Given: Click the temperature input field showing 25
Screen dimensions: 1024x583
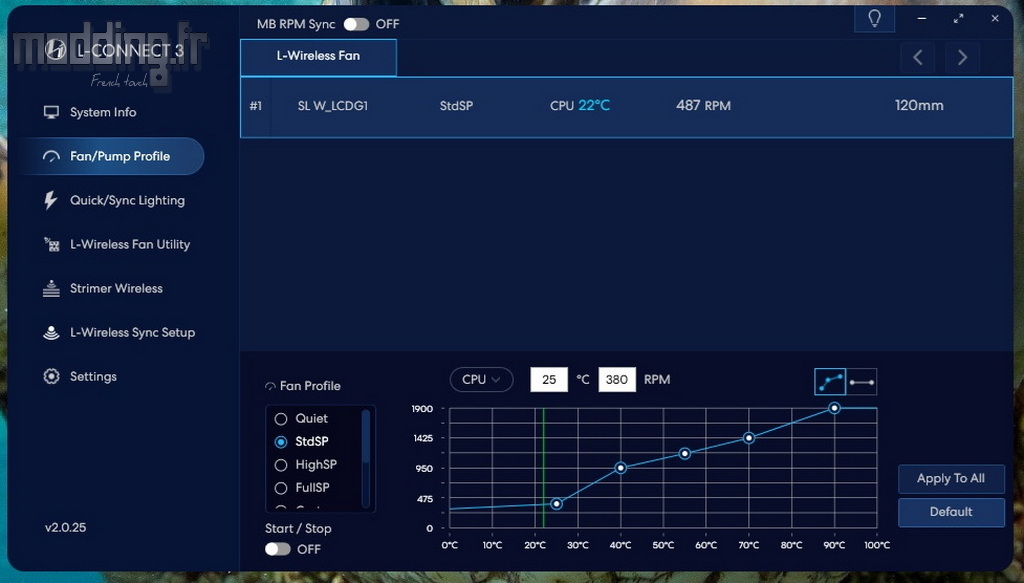Looking at the screenshot, I should click(549, 379).
